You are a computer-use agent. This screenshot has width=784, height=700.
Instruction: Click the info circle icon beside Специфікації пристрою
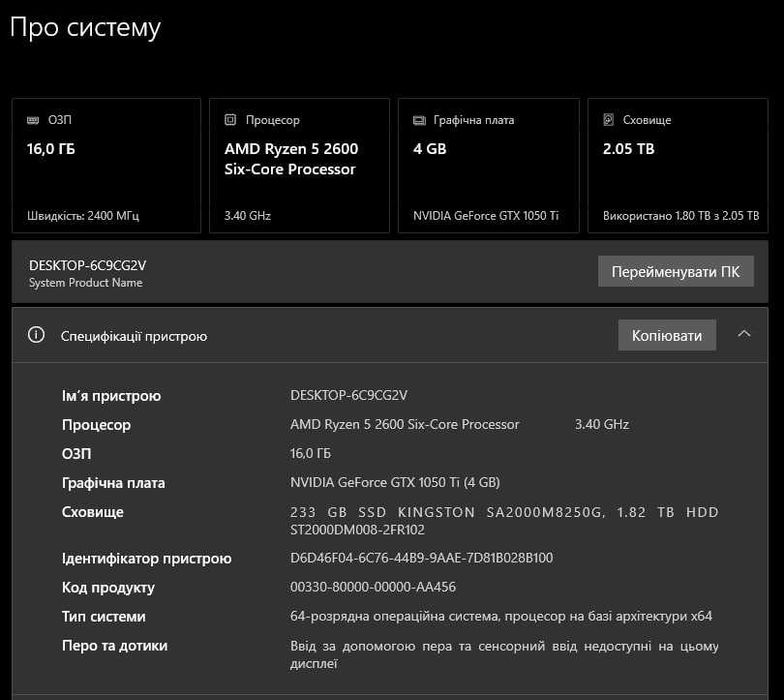tap(36, 334)
